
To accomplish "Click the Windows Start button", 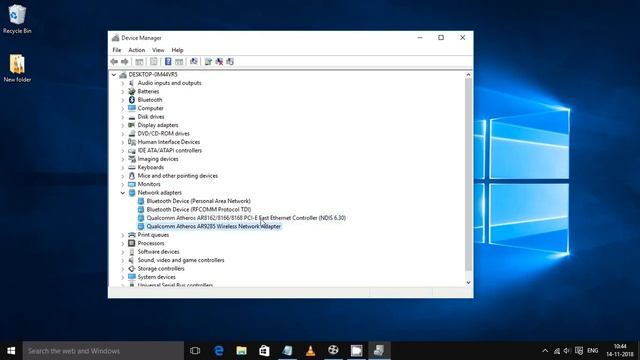I will tap(11, 351).
